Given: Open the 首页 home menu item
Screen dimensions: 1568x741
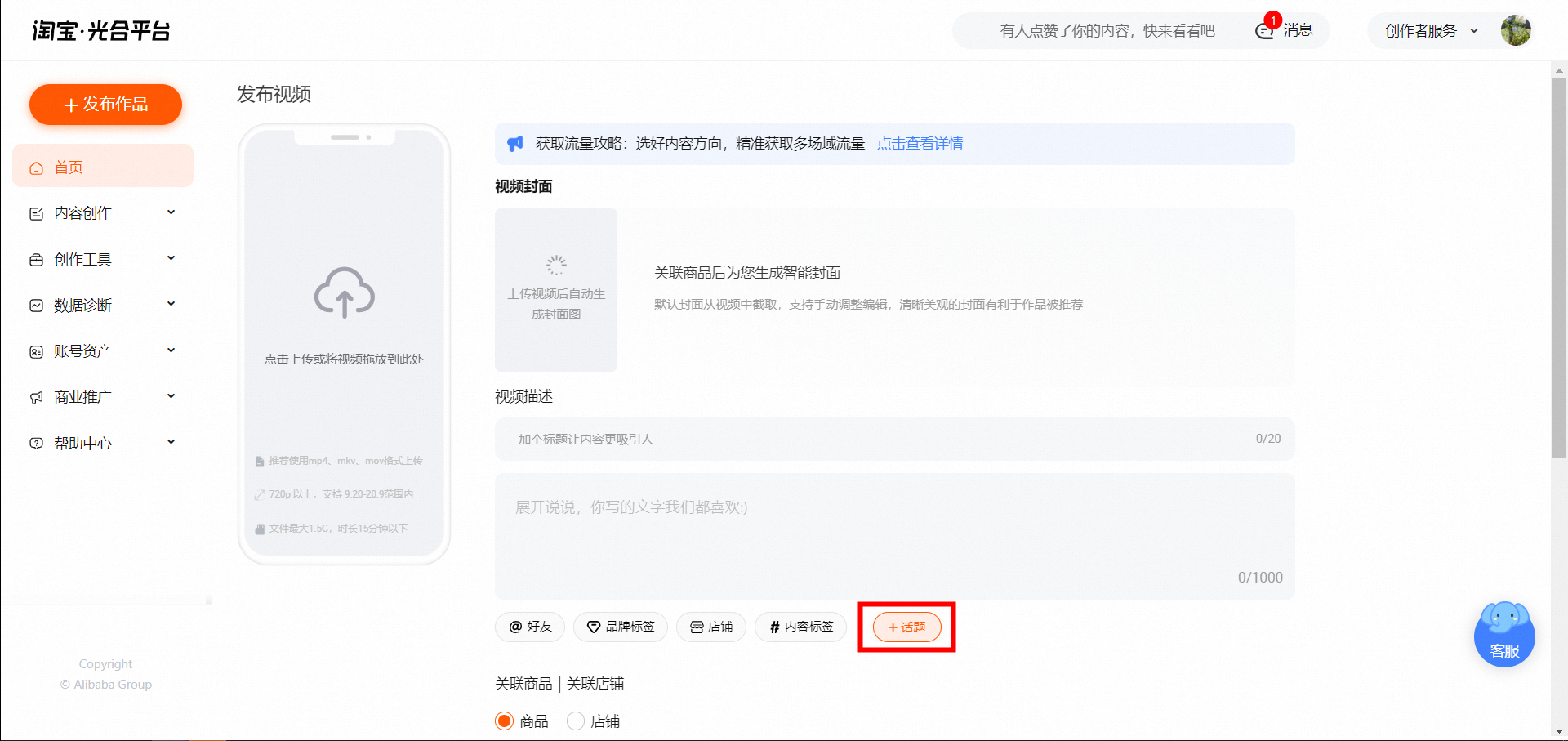Looking at the screenshot, I should 103,167.
